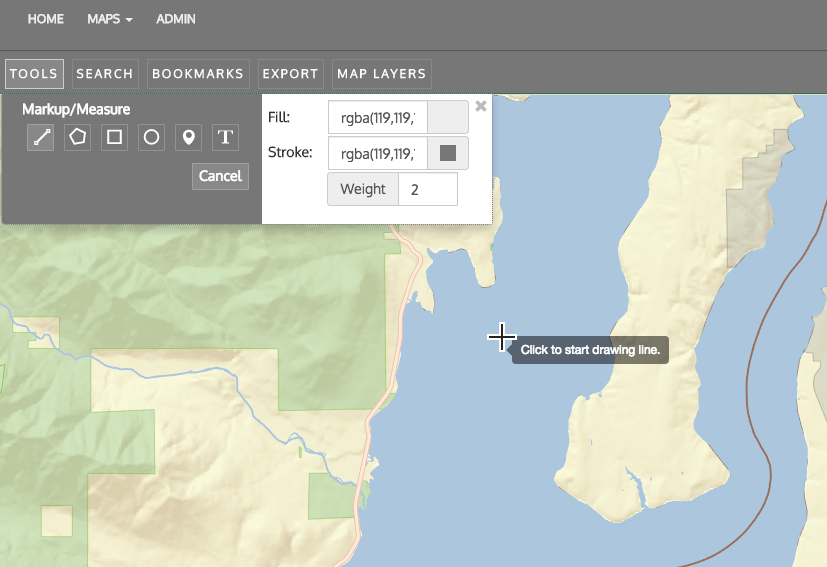
Task: Click the stroke Weight input field
Action: (427, 189)
